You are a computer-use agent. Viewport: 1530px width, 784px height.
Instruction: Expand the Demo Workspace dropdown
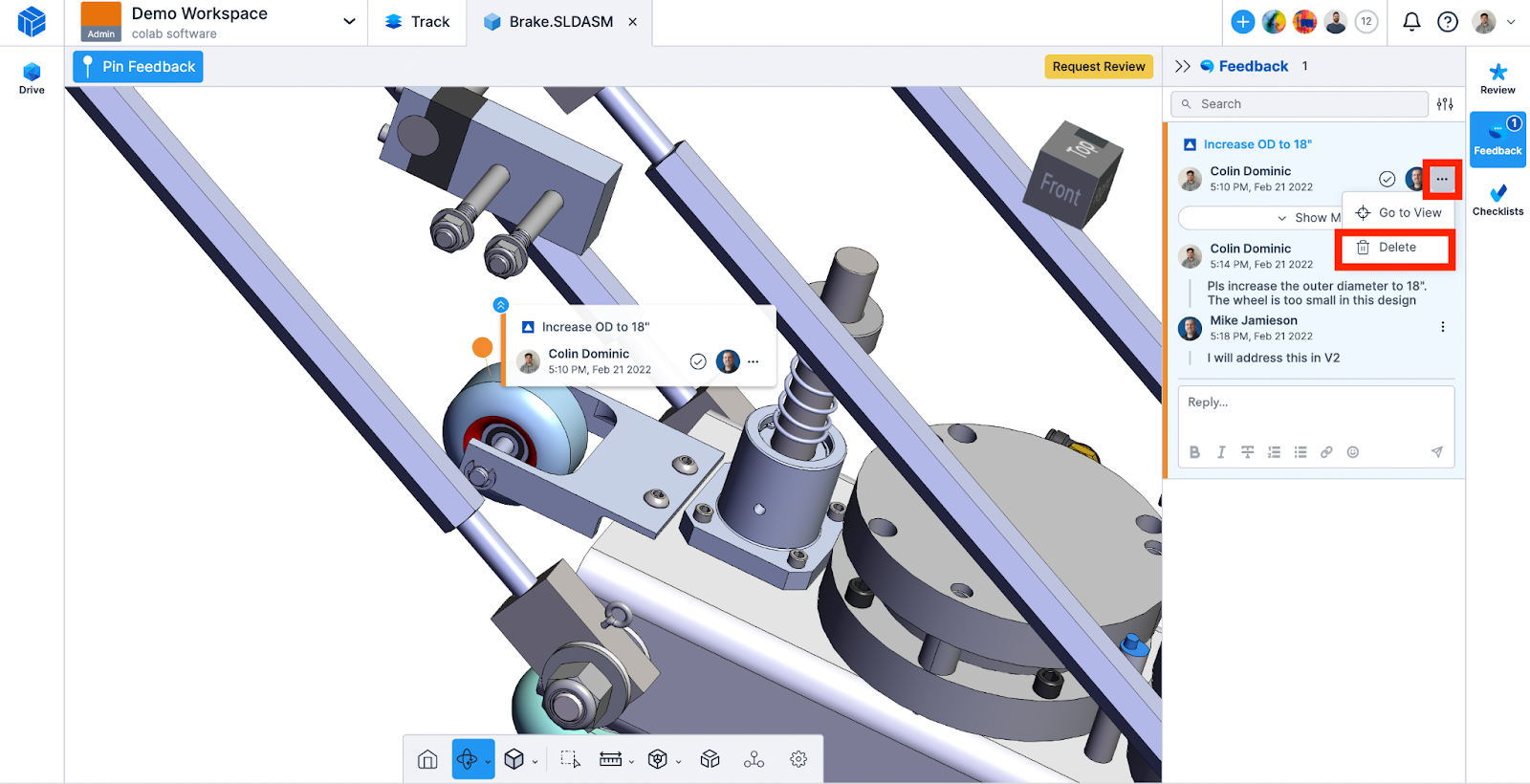(x=349, y=22)
